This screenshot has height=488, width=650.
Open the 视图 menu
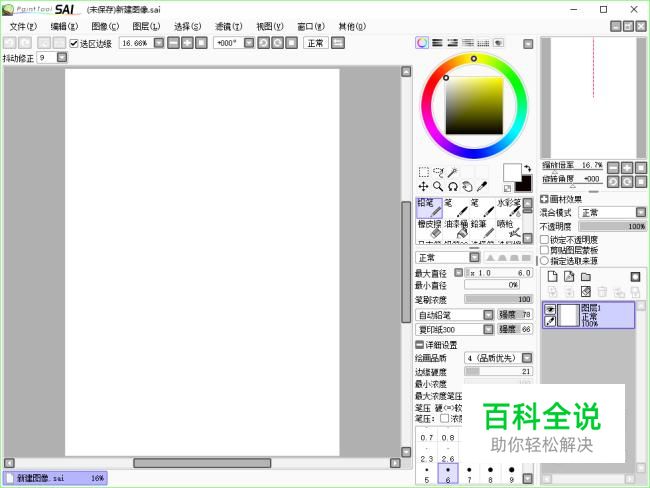[x=270, y=27]
